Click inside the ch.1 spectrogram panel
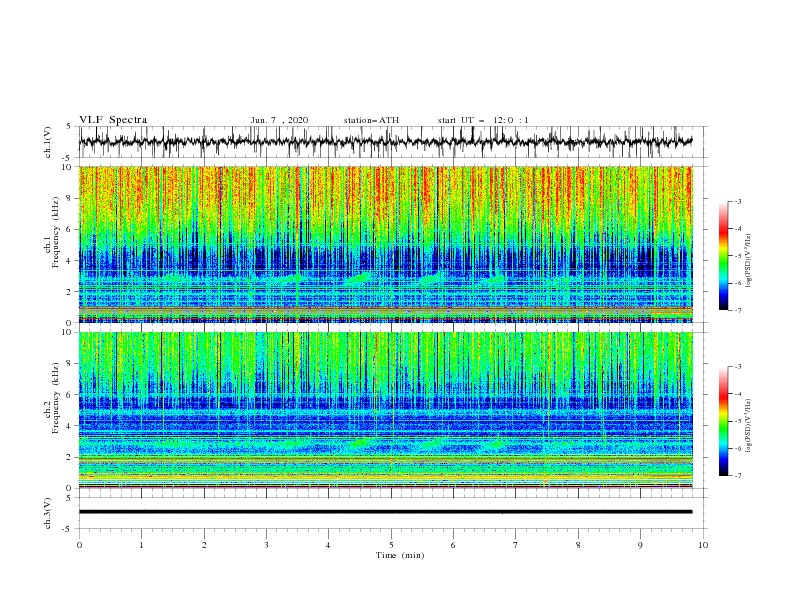Viewport: 792px width, 612px height. tap(385, 244)
